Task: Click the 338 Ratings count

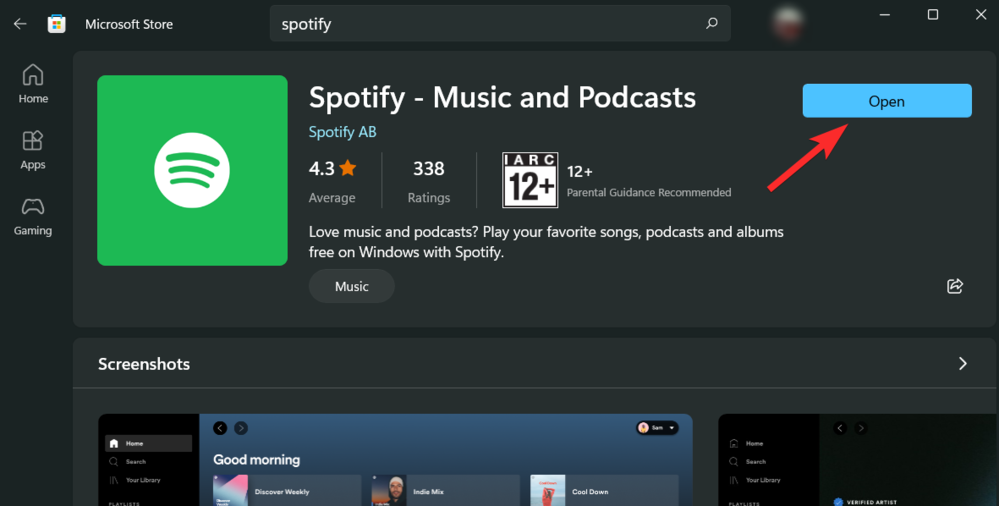Action: pyautogui.click(x=429, y=181)
